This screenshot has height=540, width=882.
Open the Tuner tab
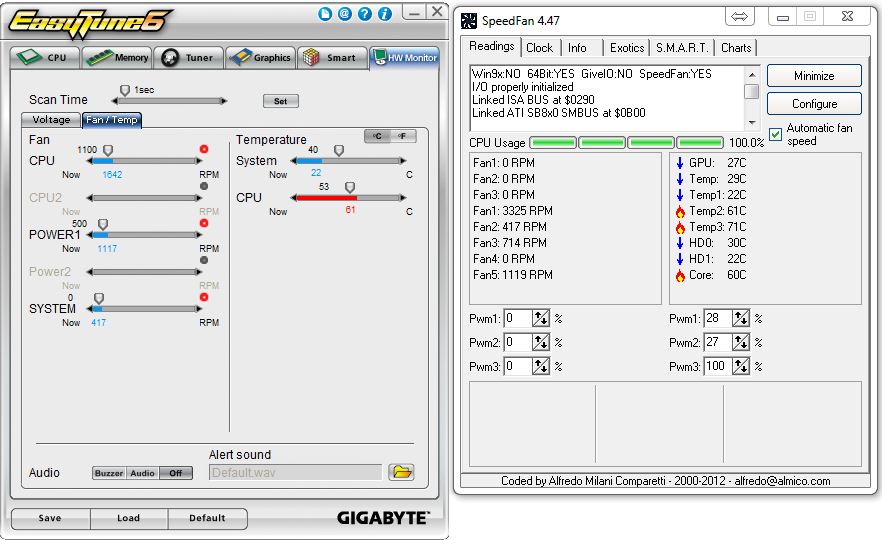189,58
